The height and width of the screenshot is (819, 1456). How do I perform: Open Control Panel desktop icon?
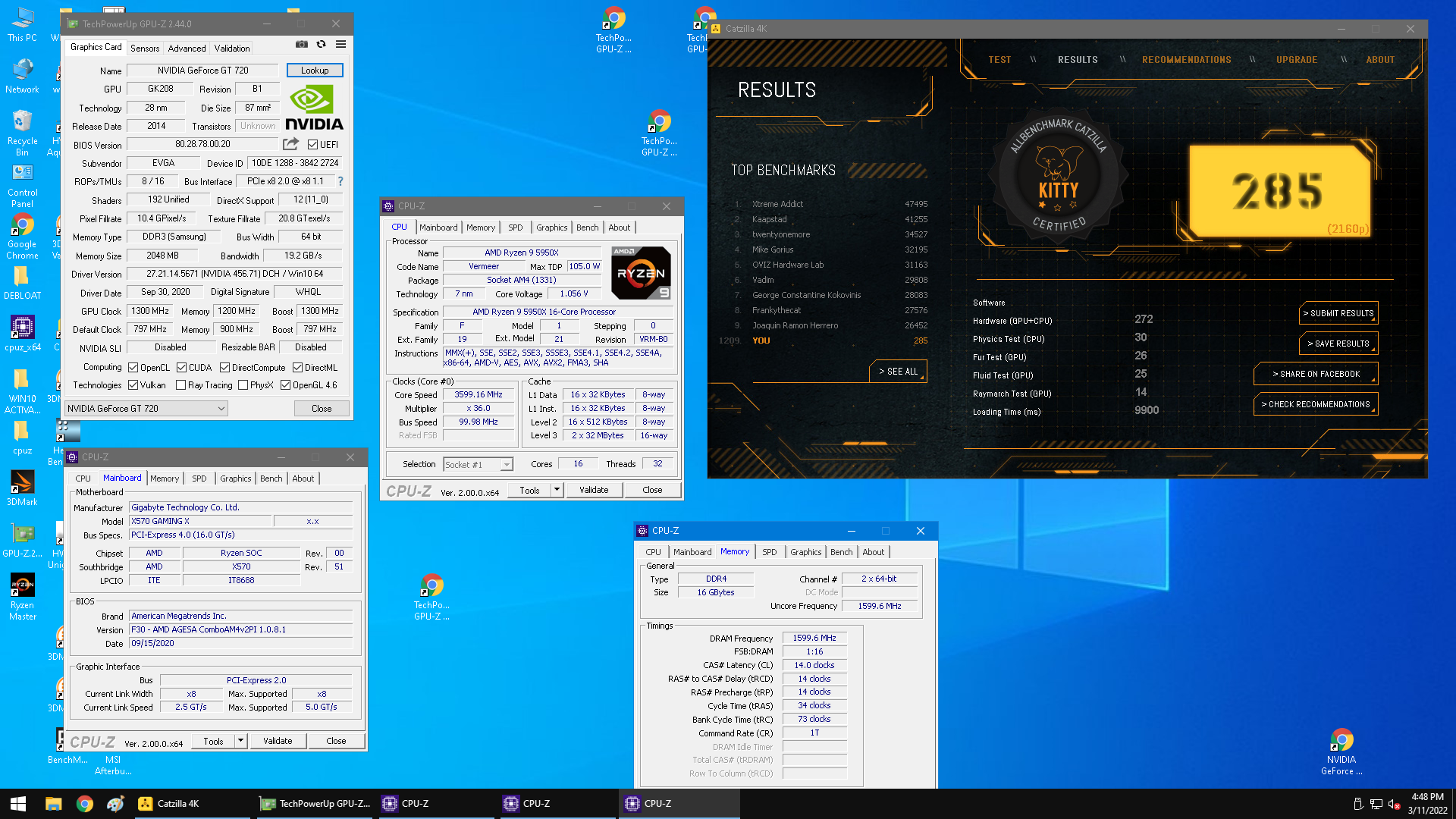[22, 186]
